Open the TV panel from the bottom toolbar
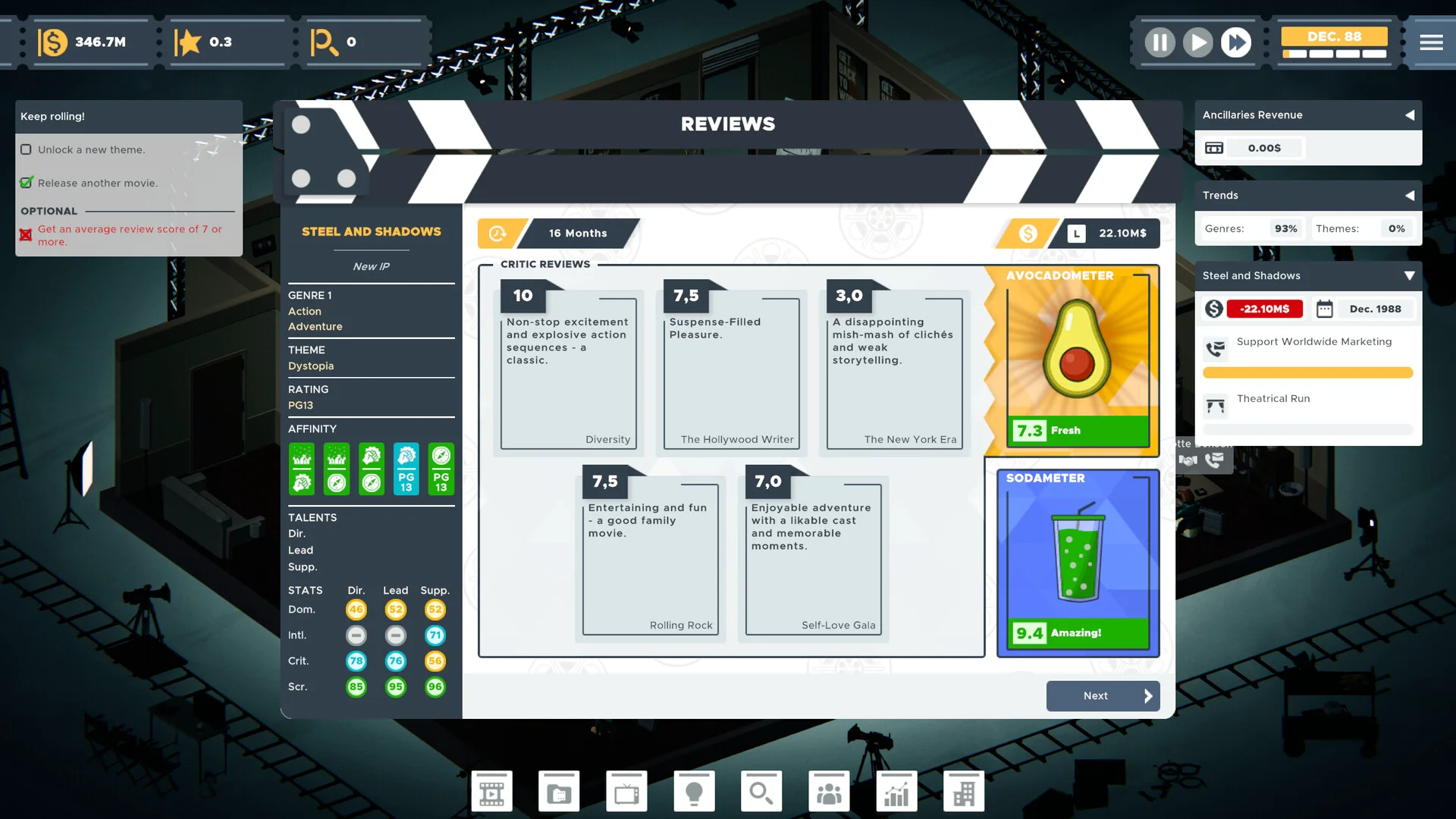 (x=626, y=790)
